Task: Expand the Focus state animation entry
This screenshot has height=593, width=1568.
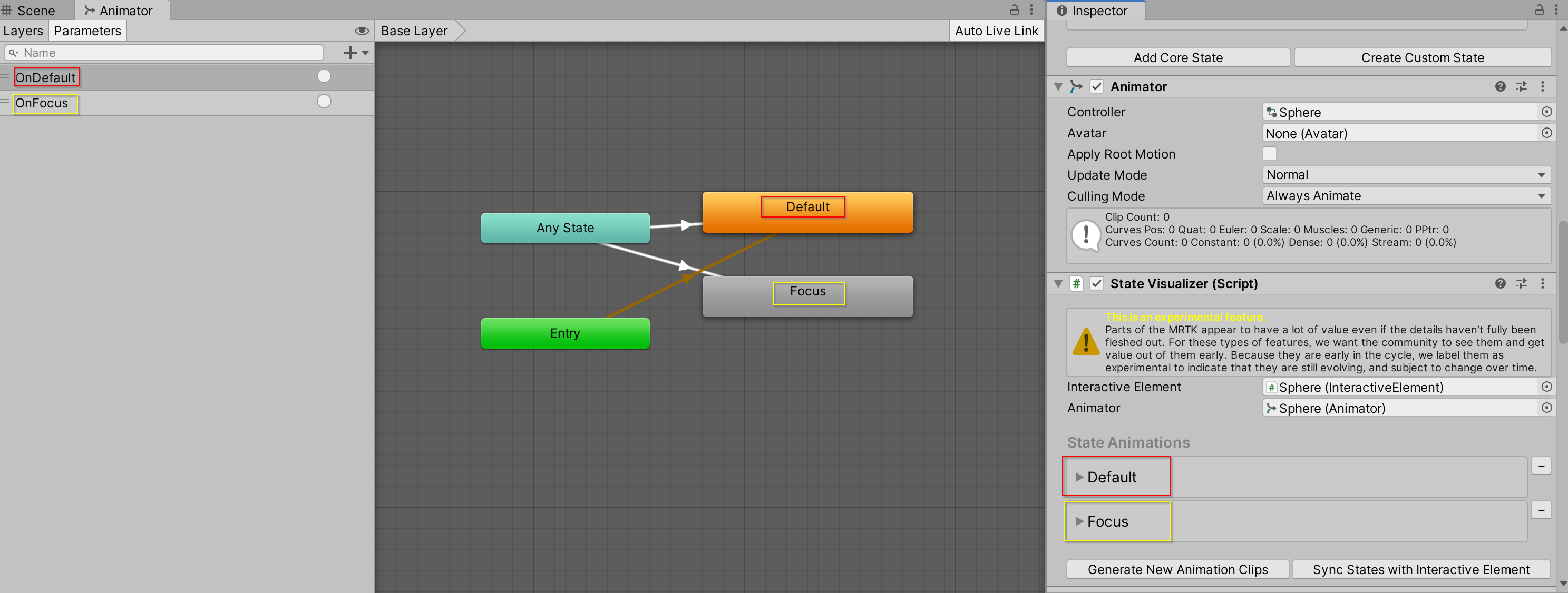Action: (x=1079, y=520)
